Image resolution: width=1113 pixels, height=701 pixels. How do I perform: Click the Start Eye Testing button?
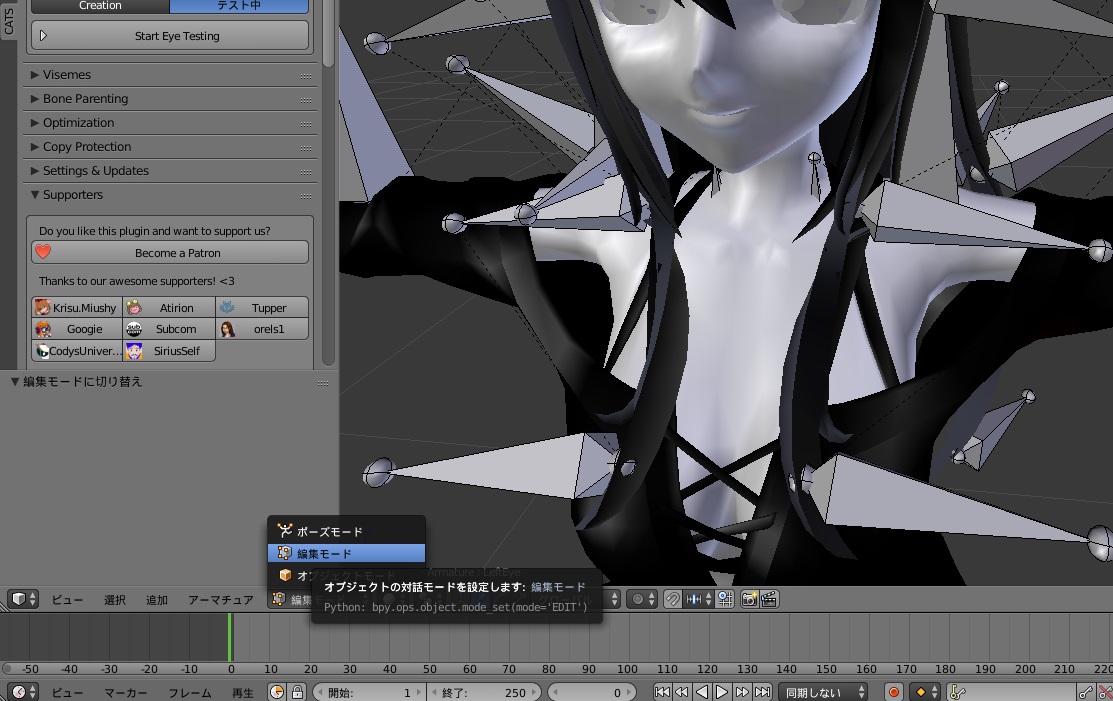coord(170,36)
